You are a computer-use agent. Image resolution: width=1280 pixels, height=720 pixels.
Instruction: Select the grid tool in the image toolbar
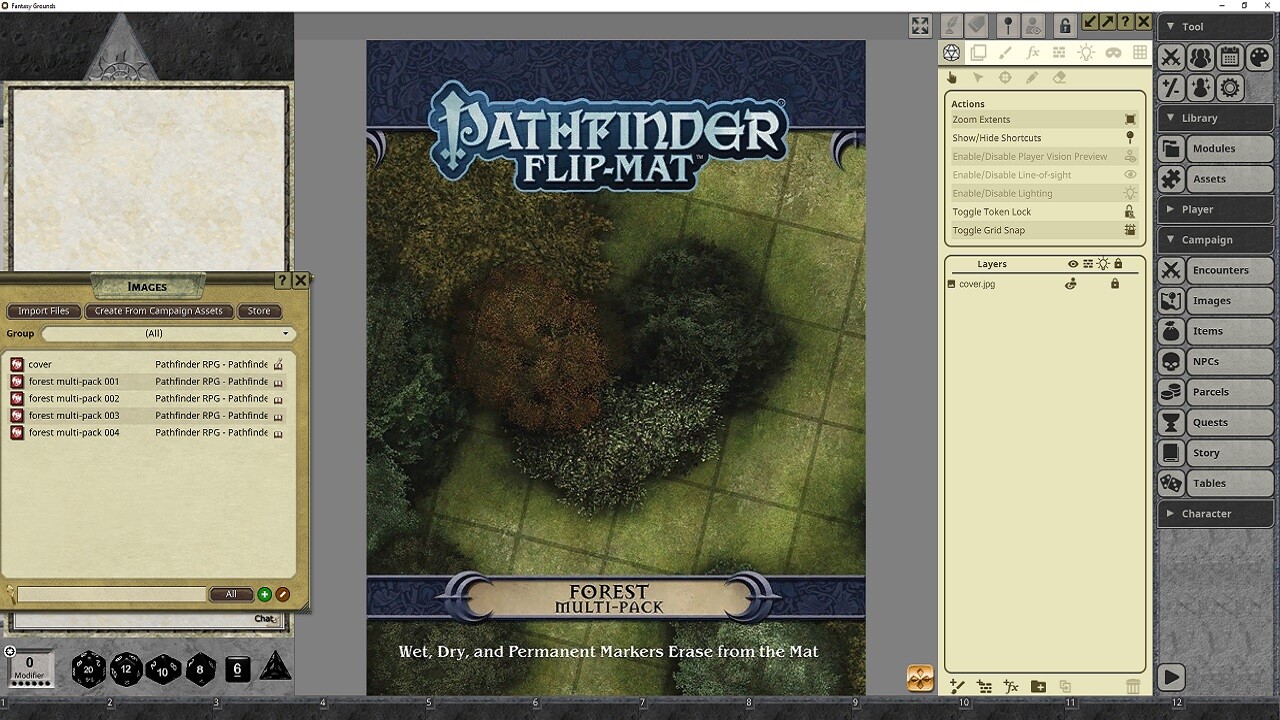point(1140,52)
